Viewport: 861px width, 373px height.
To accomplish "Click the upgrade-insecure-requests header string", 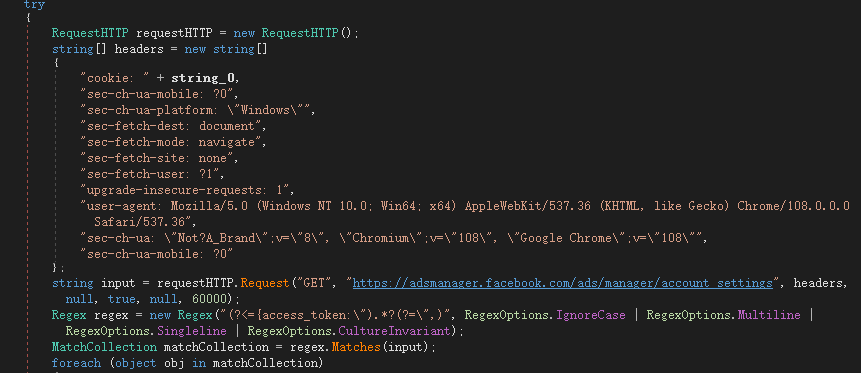I will [187, 191].
